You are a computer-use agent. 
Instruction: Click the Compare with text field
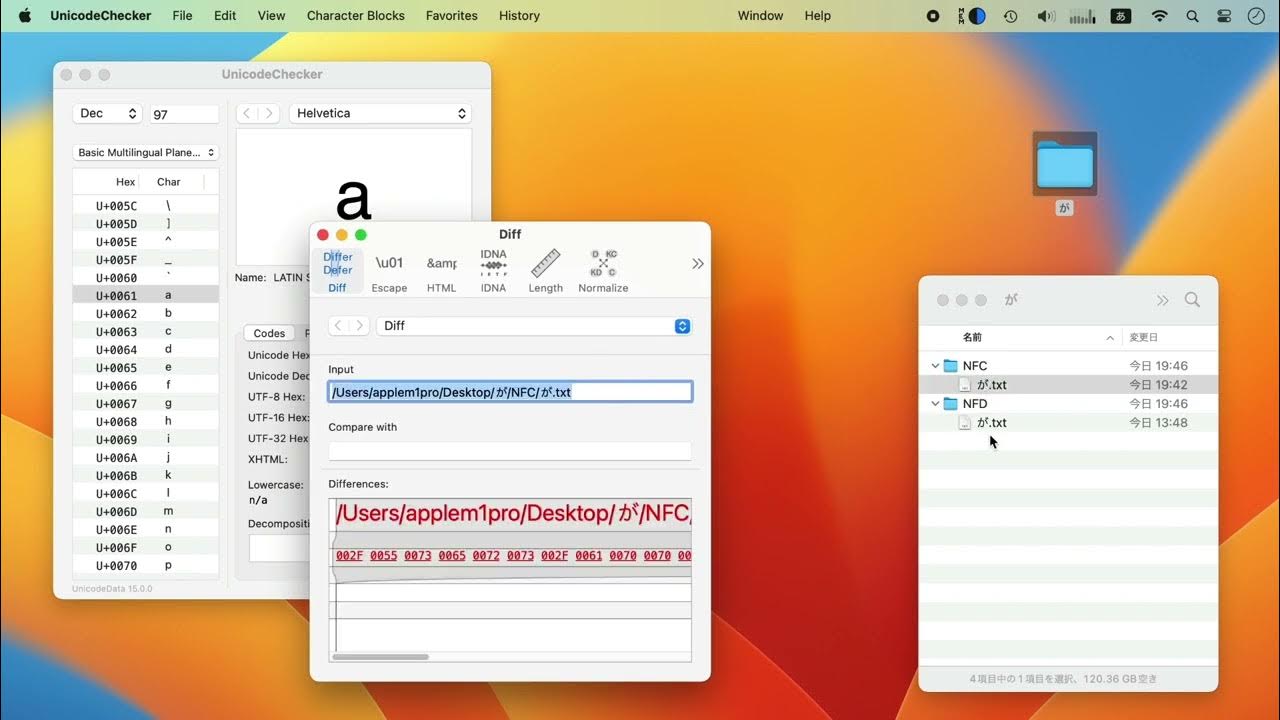pyautogui.click(x=510, y=450)
